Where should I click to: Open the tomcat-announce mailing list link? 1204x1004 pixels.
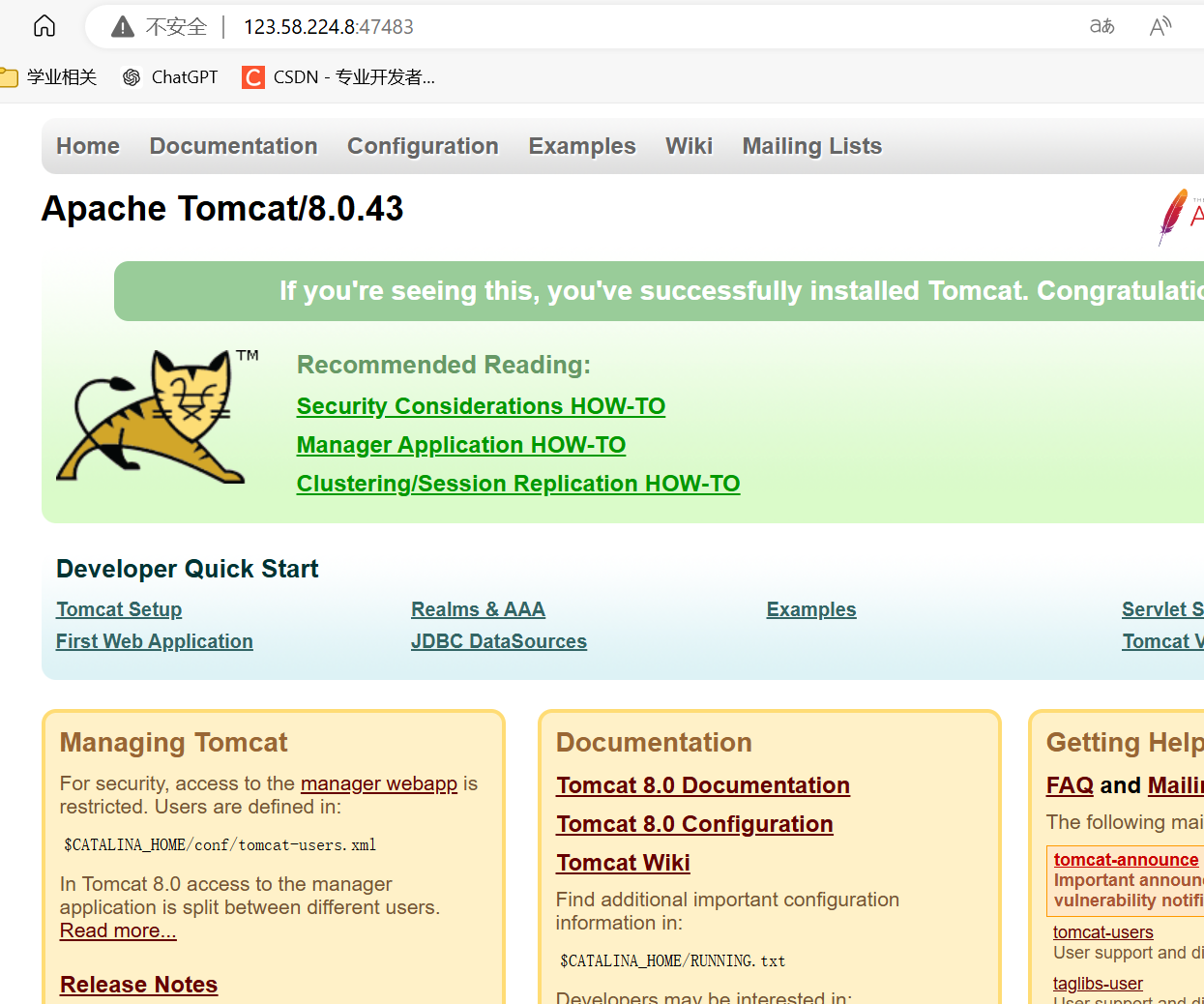point(1126,860)
